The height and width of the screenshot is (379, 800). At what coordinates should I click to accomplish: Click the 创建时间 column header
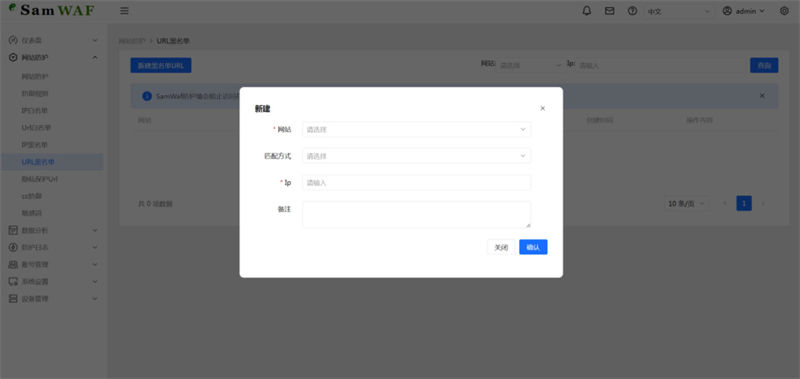599,120
